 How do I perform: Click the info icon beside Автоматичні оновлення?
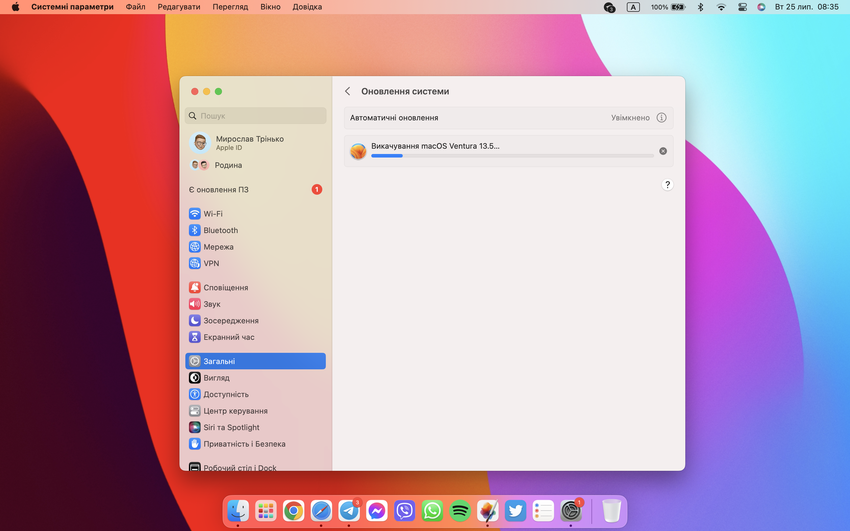(661, 118)
